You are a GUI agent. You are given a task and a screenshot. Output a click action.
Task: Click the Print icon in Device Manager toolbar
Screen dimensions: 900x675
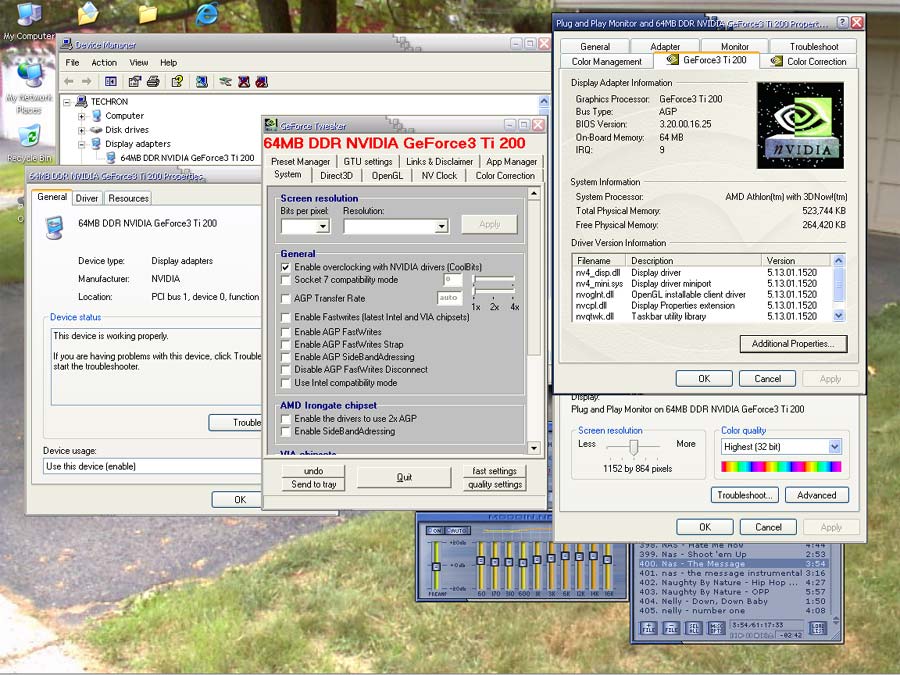coord(153,82)
